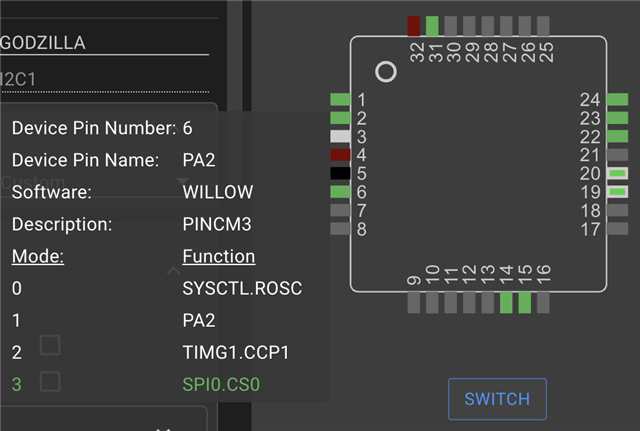Select pin 9 on the bottom edge

413,303
